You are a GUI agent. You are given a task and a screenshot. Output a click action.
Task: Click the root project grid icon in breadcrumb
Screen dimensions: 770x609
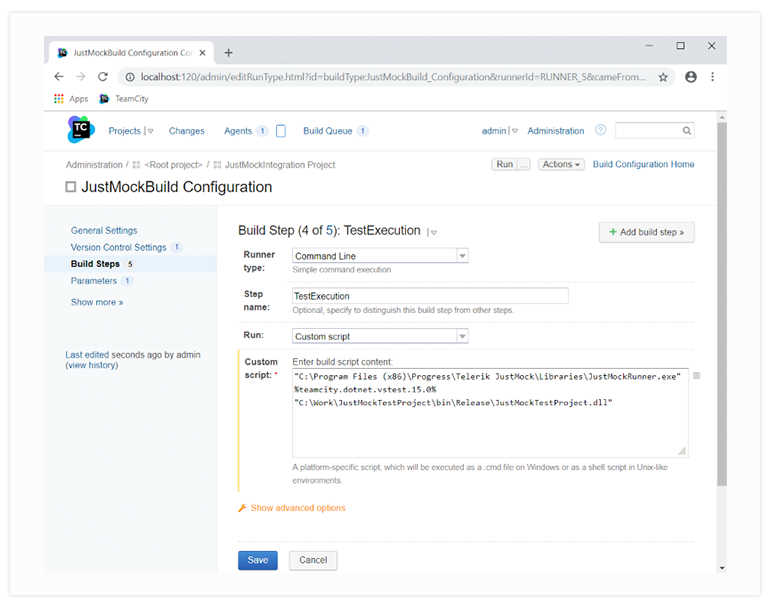click(137, 165)
